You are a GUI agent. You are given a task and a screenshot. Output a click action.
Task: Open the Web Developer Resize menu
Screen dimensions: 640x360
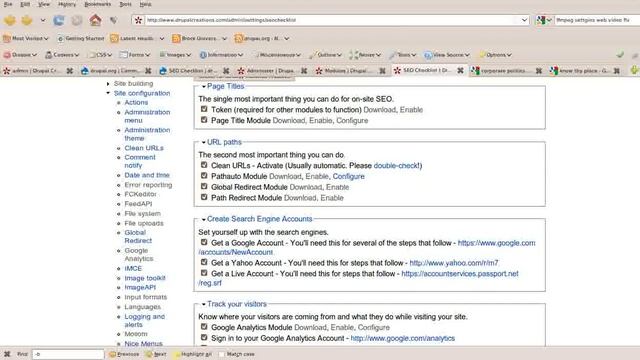pos(366,55)
